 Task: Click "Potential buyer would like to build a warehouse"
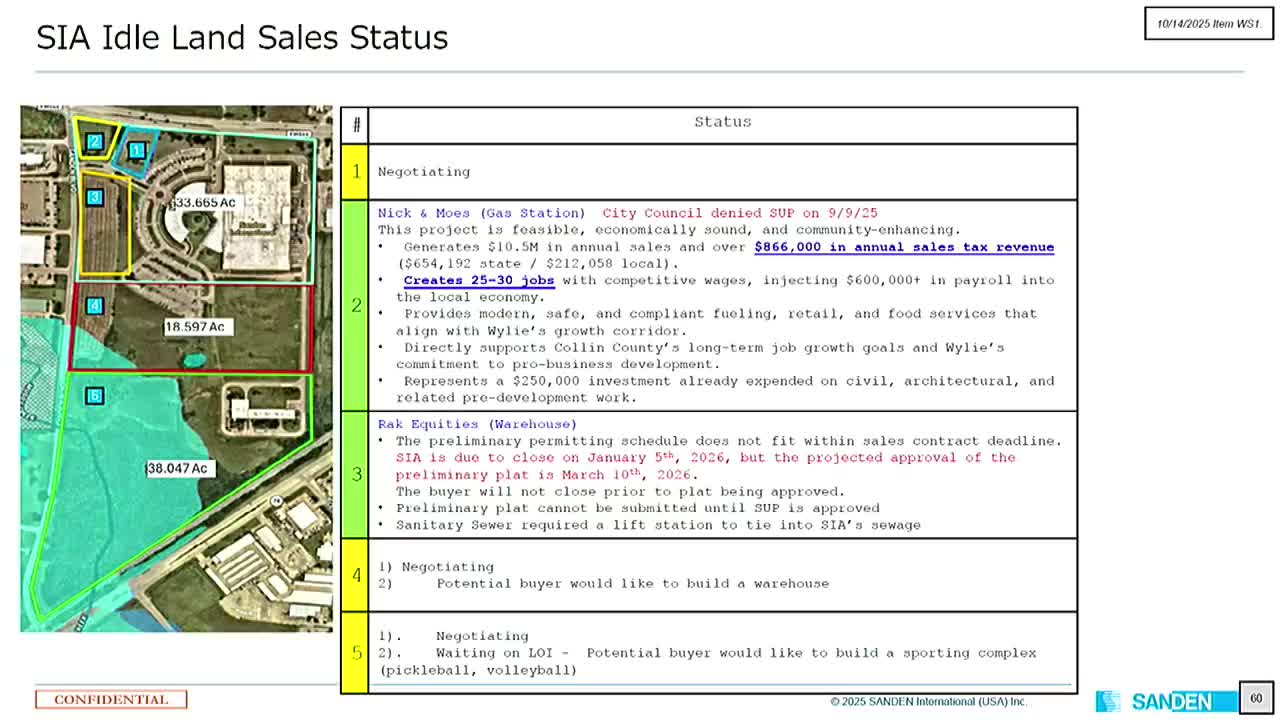point(633,584)
